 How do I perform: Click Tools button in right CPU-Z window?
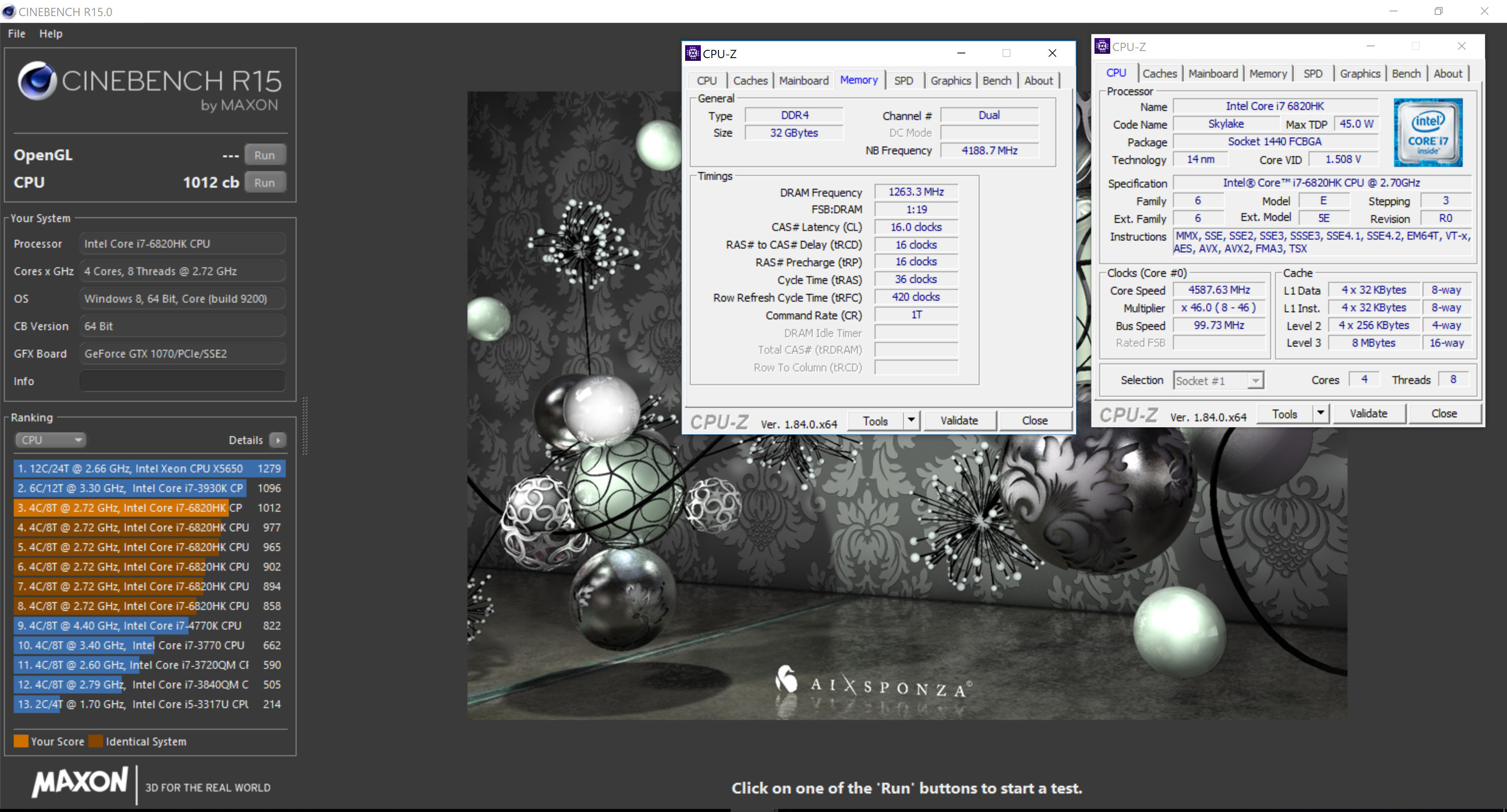(x=1285, y=414)
